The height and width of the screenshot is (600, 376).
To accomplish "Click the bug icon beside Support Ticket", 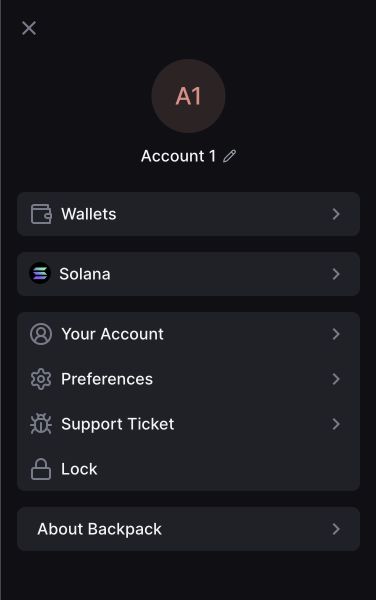I will [41, 424].
